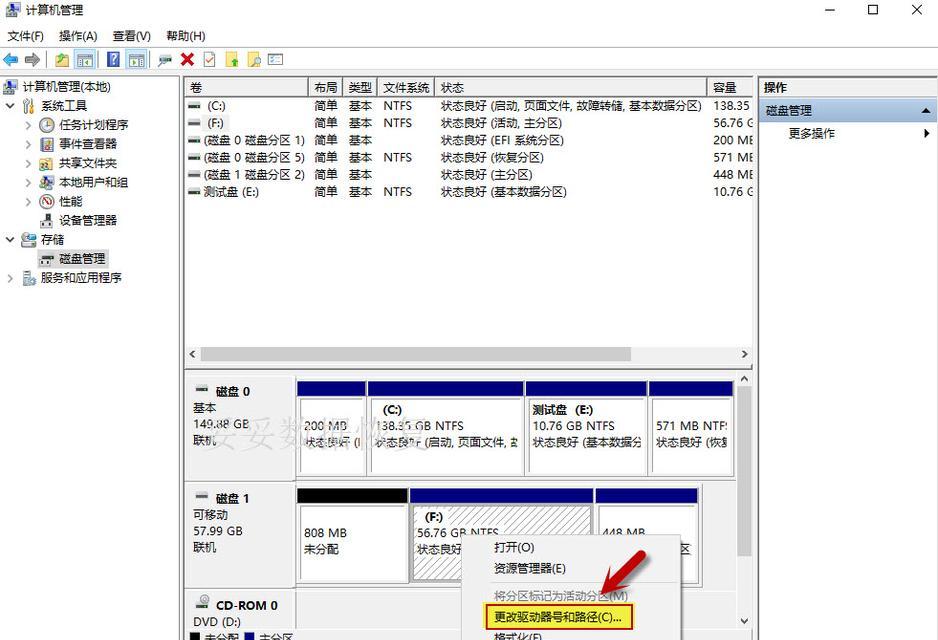Select the 200 MB partition block on 磁盘 0
938x640 pixels.
[331, 429]
